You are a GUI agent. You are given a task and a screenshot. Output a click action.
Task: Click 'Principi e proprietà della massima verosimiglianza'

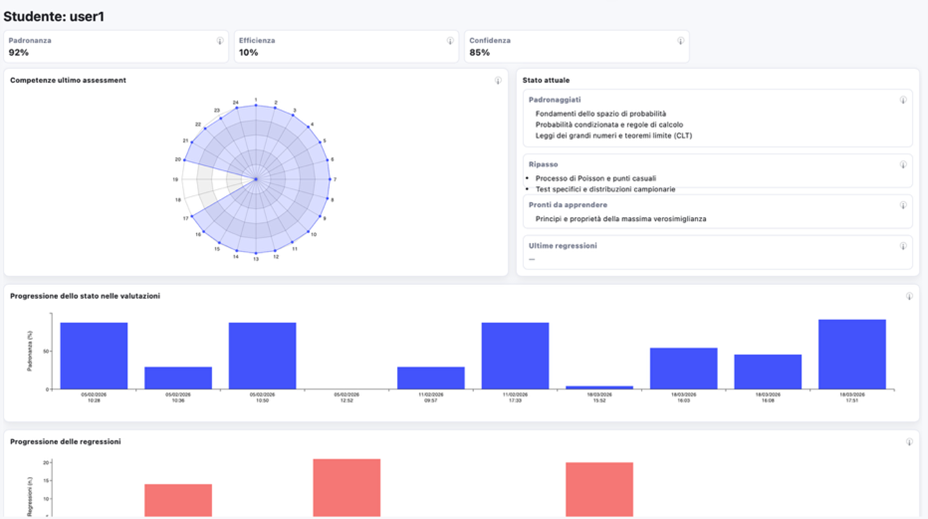[x=621, y=219]
